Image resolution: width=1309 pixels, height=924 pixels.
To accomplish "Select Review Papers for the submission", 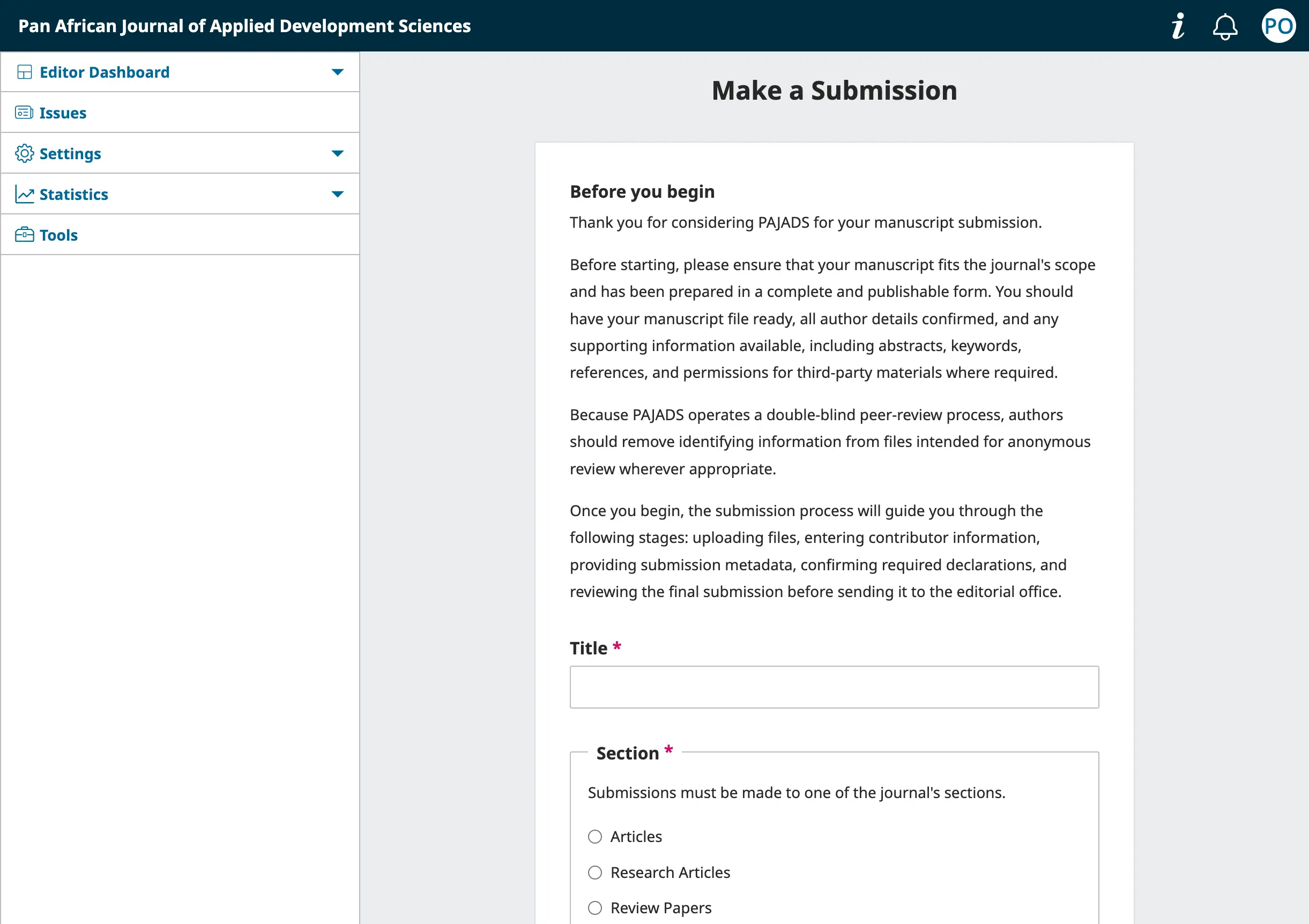I will coord(594,907).
